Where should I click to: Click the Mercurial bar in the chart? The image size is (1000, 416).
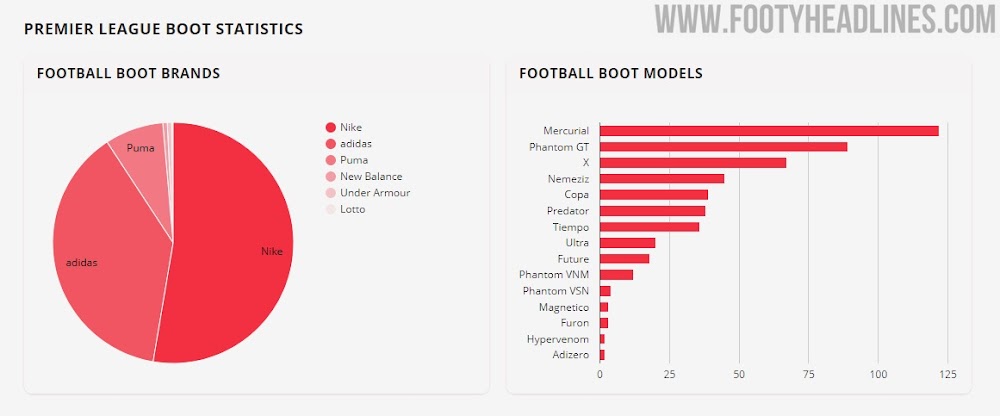pos(768,131)
